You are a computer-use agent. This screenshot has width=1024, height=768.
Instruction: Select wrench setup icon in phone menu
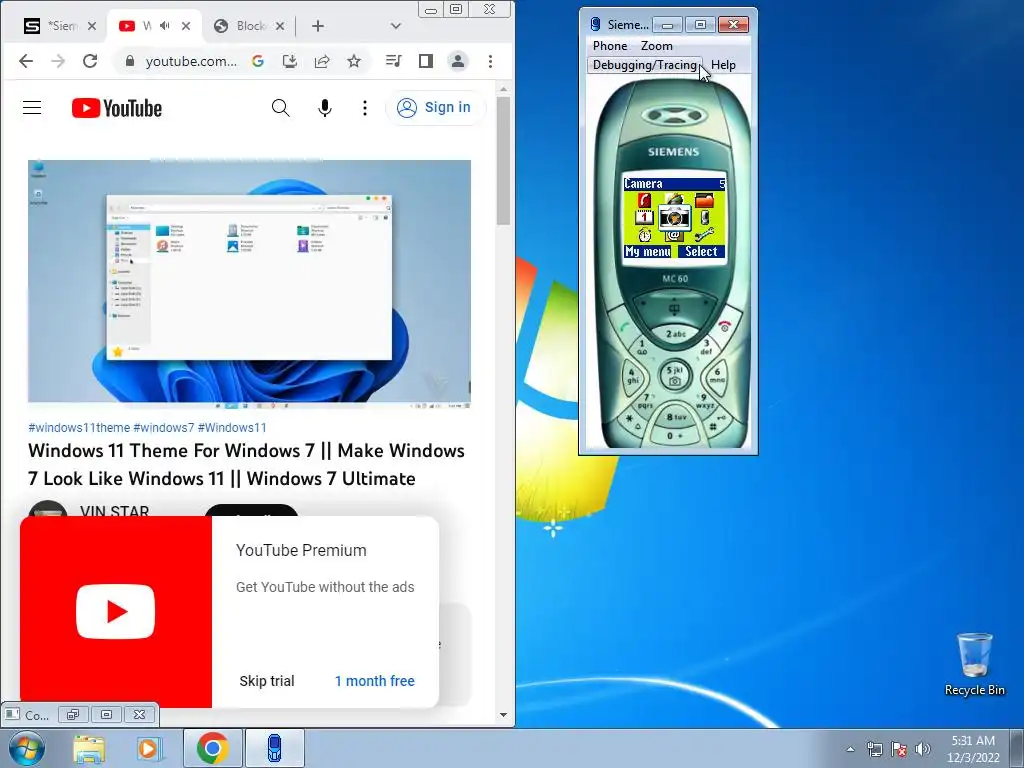click(x=704, y=234)
